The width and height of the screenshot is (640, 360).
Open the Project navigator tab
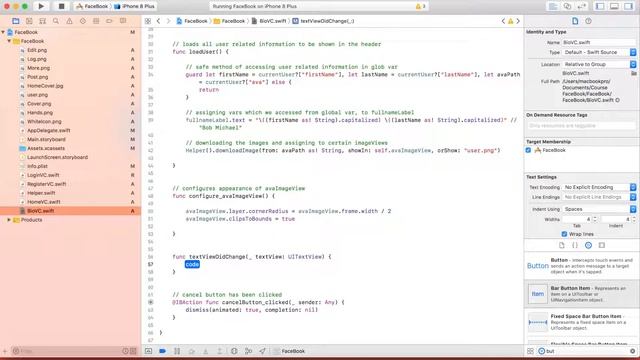pos(16,21)
